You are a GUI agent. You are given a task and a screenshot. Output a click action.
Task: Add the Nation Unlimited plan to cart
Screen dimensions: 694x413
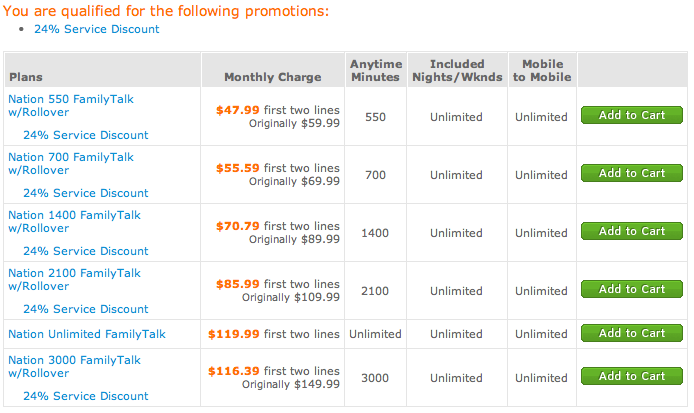tap(632, 333)
